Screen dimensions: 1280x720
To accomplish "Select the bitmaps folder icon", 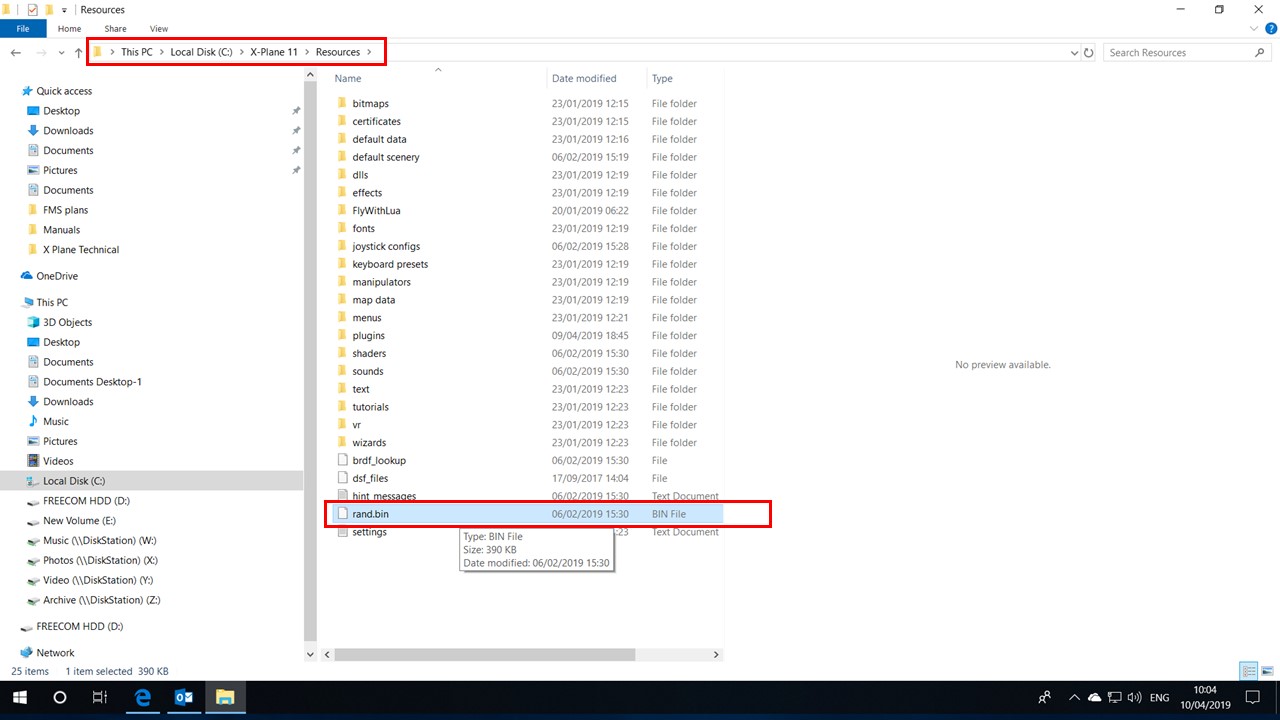I will 342,103.
